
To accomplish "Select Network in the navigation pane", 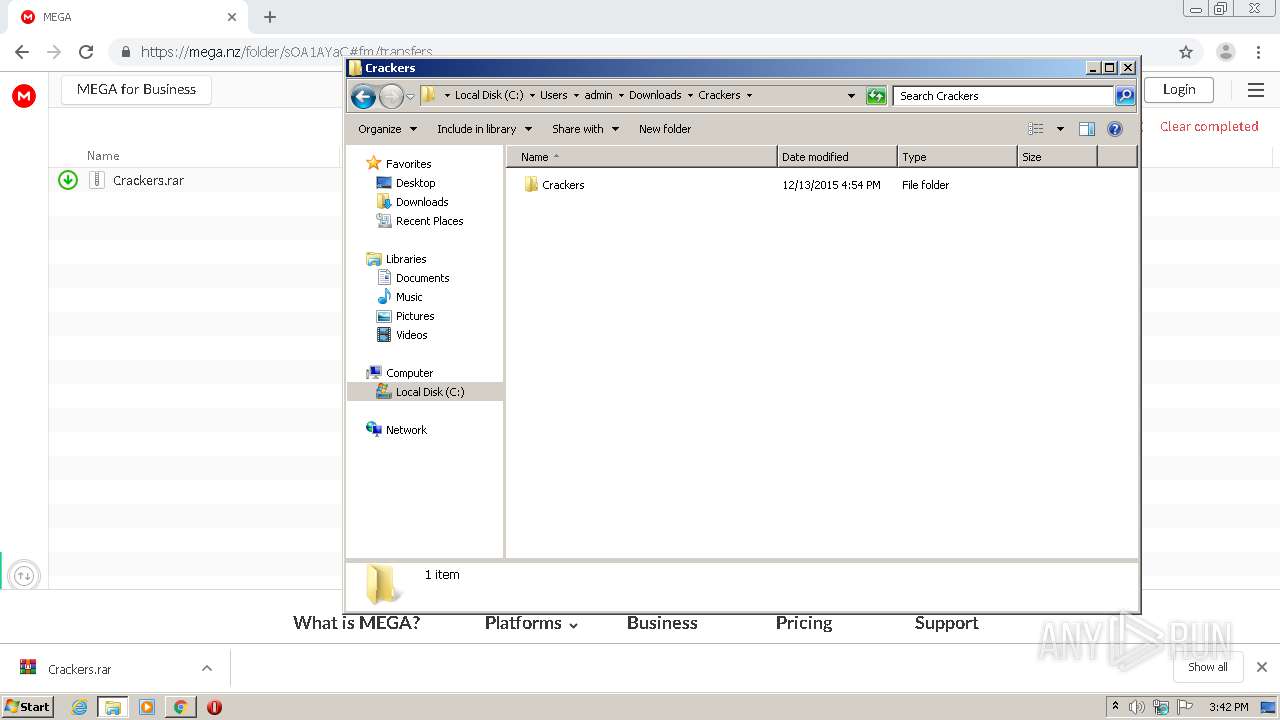I will click(406, 430).
